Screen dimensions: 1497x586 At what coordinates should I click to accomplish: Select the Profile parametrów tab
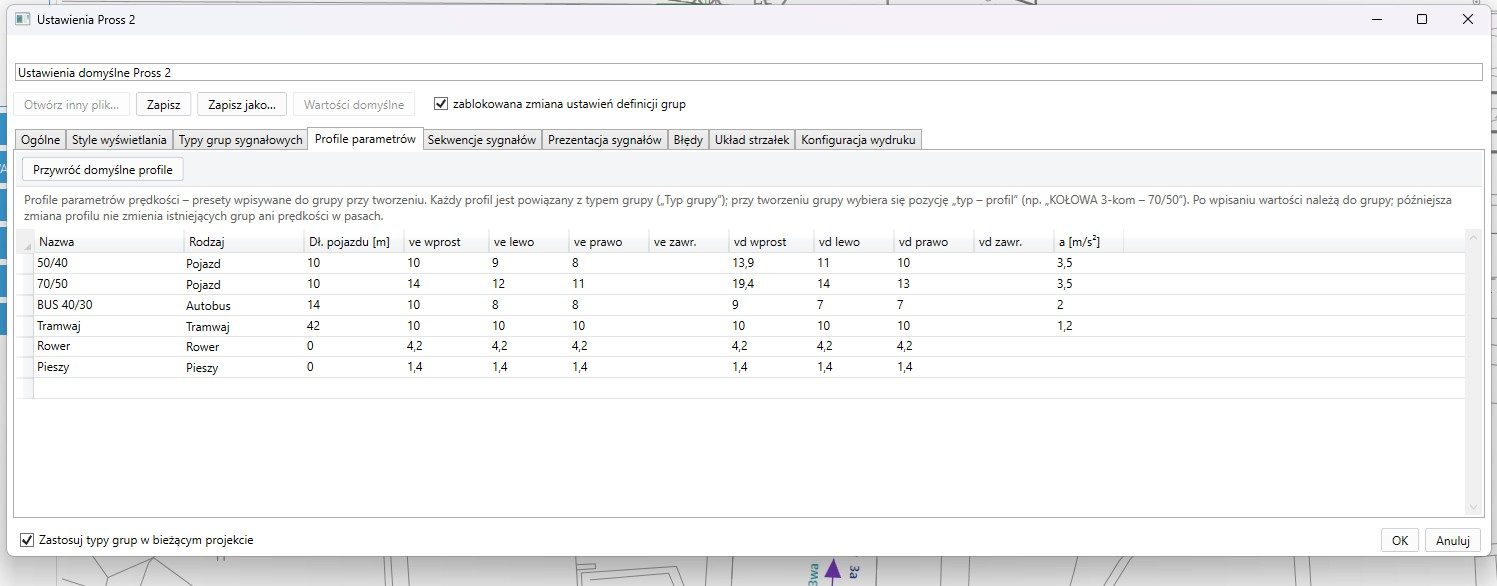(x=365, y=139)
